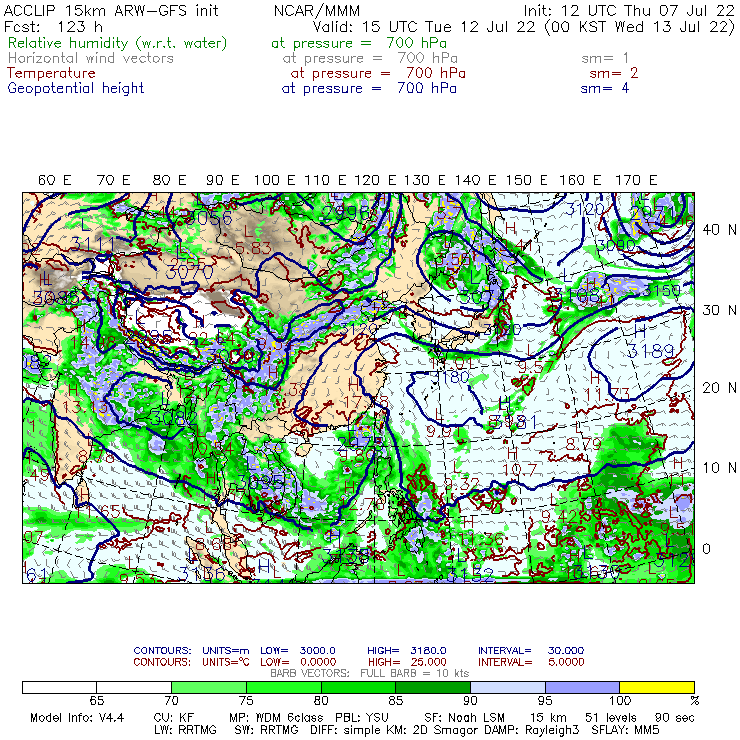
Task: Click the 'SFLAY: MM5' text
Action: pos(625,730)
